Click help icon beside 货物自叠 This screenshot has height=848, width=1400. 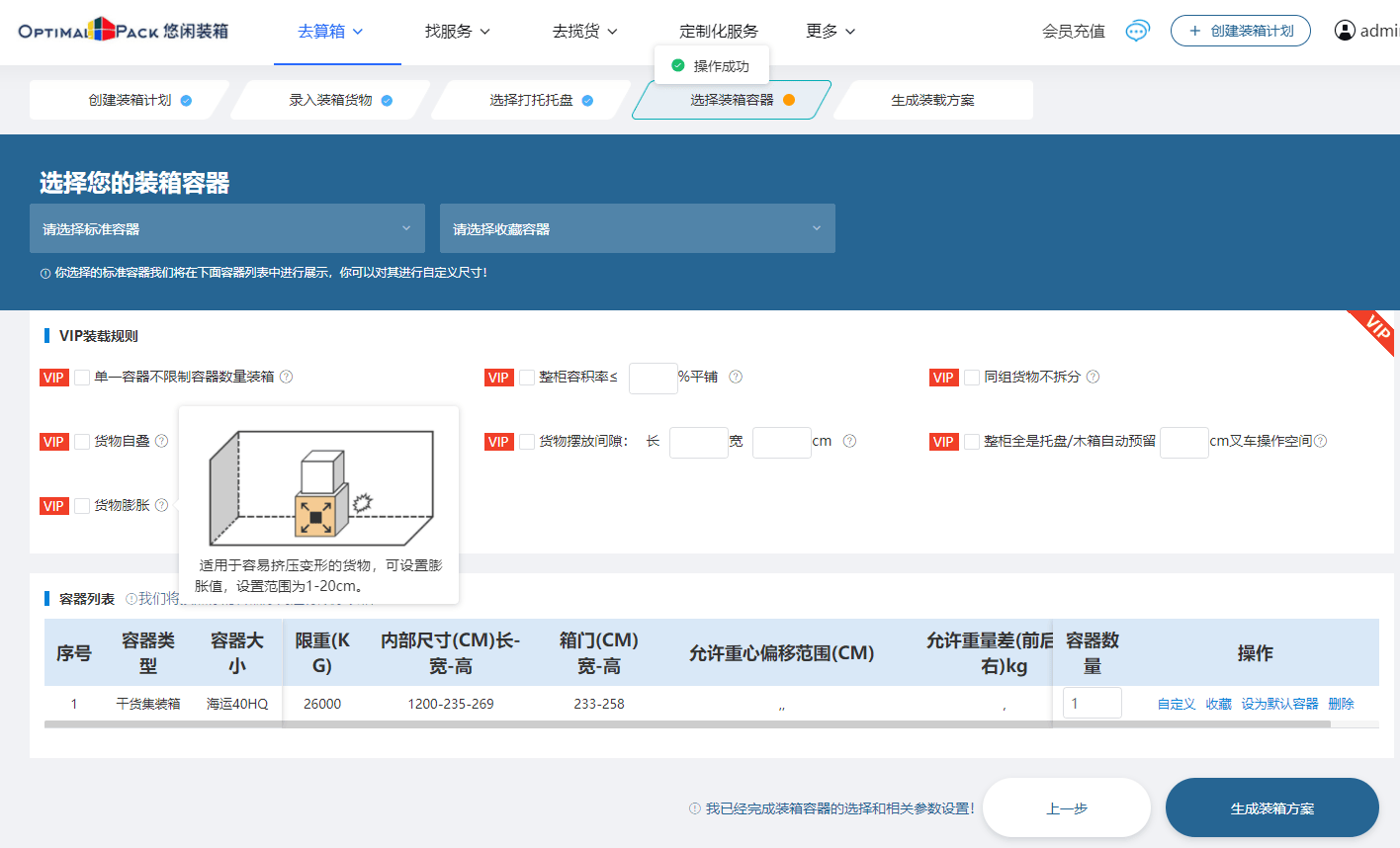(161, 441)
